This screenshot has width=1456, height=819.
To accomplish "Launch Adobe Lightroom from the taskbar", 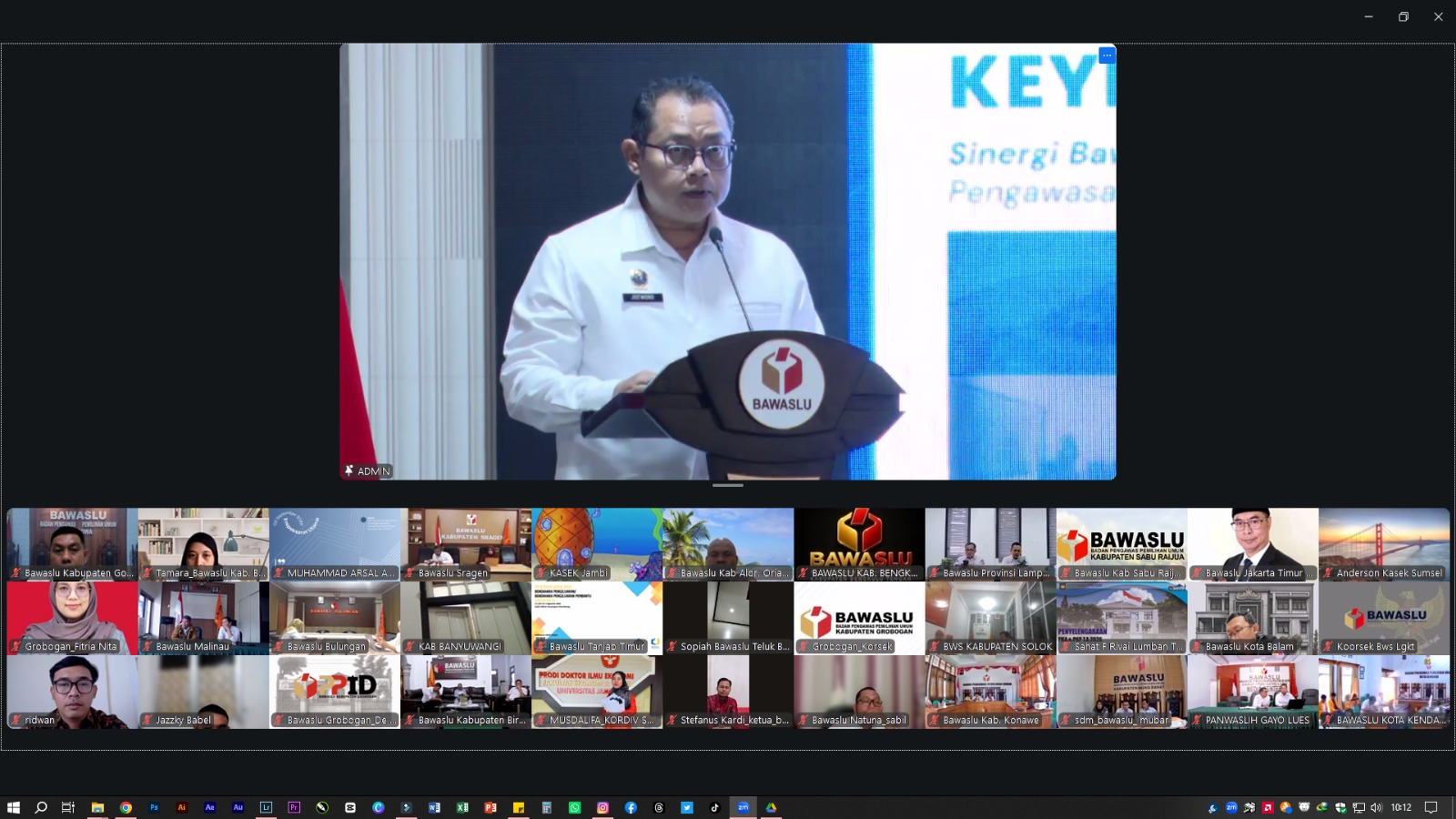I will click(266, 807).
